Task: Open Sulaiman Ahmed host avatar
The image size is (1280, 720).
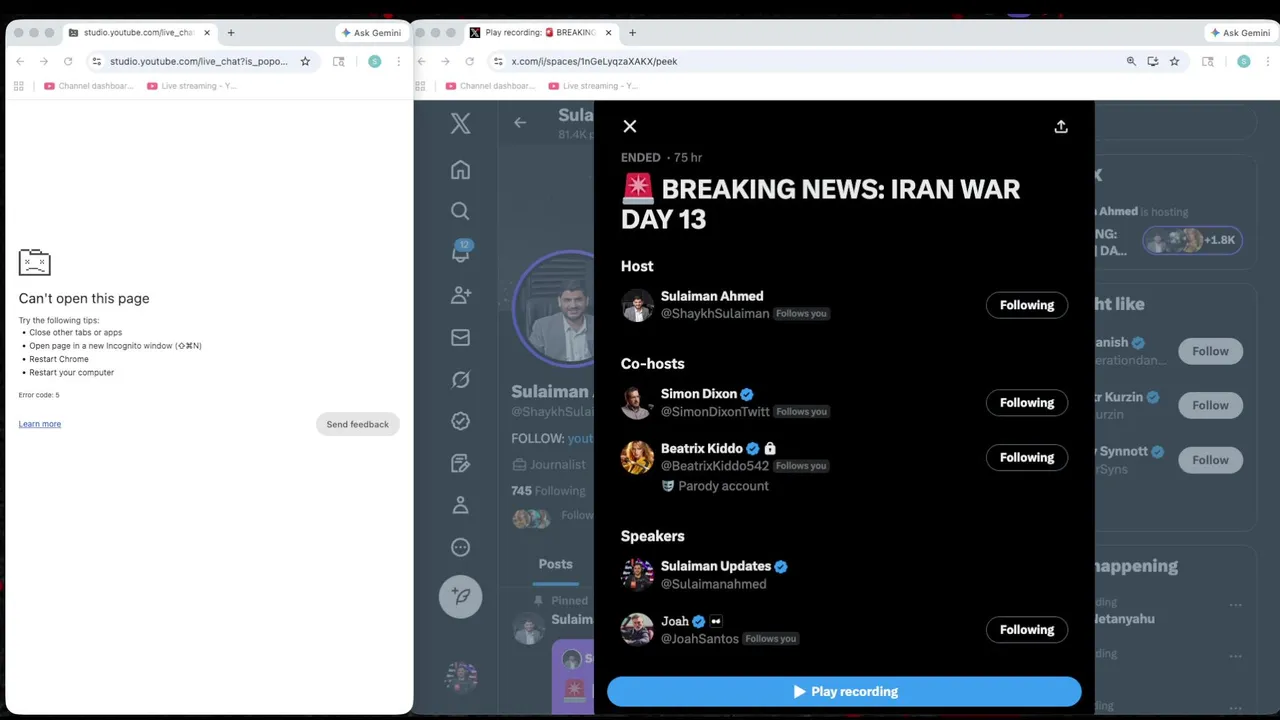Action: (637, 305)
